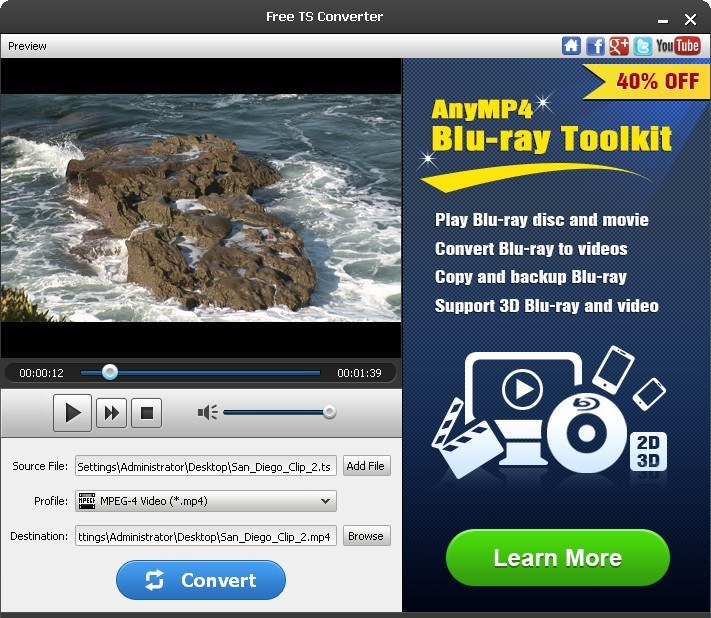Click the total duration 00:01:39

359,373
